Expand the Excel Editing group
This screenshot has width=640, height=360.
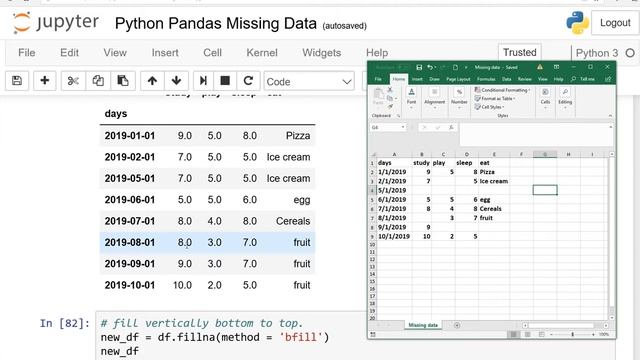tap(565, 98)
